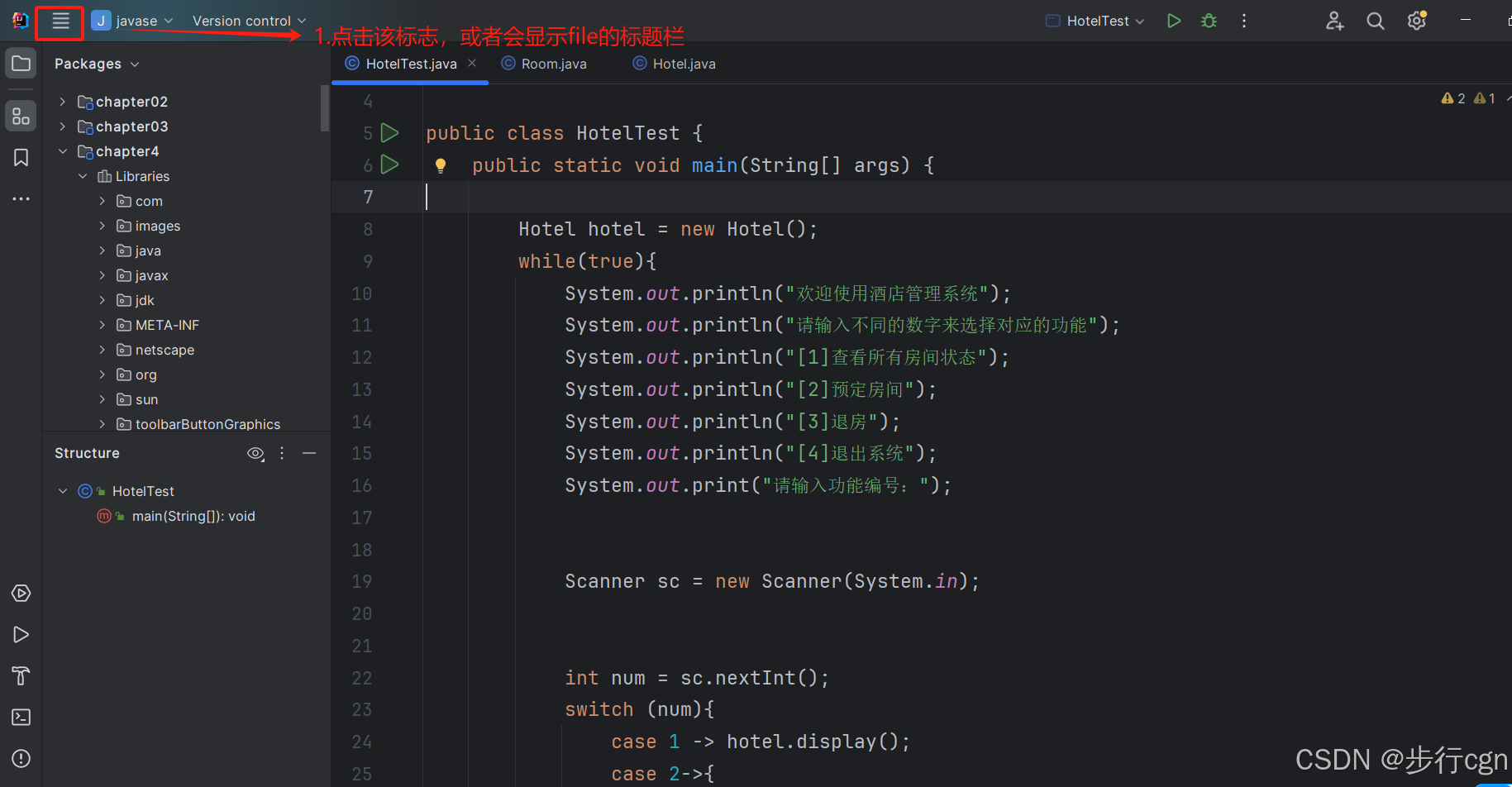Open the Services tool window
Image resolution: width=1512 pixels, height=787 pixels.
21,594
